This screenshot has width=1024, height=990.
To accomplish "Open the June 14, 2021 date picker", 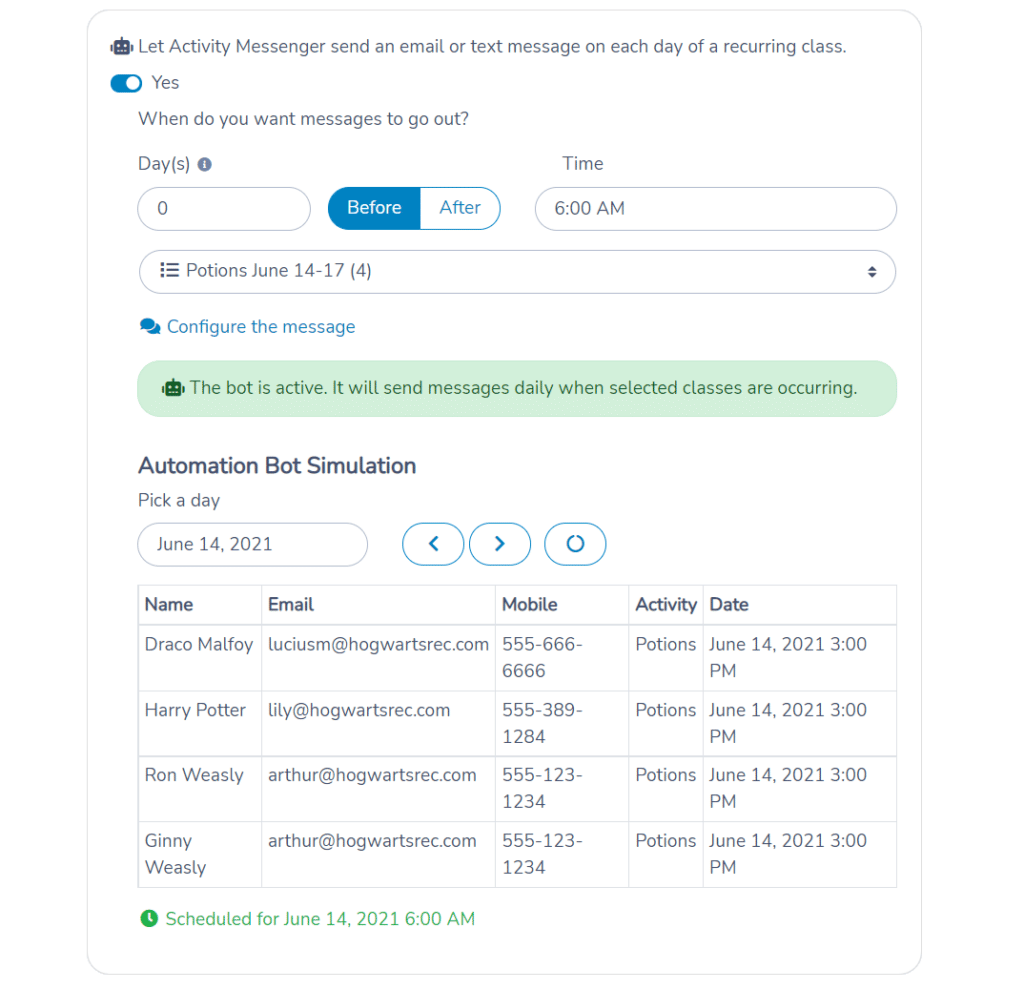I will click(x=252, y=544).
